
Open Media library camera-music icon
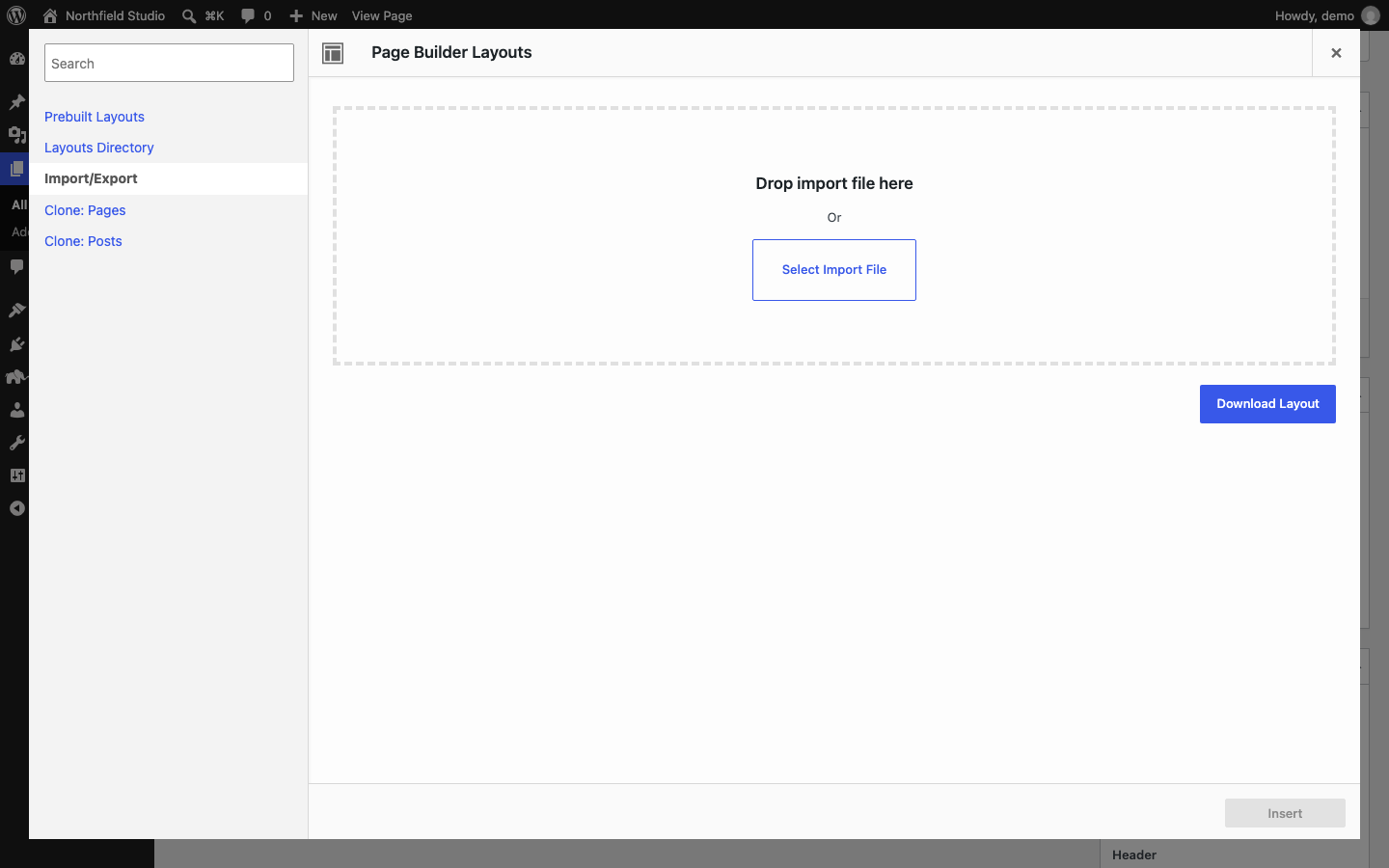coord(16,135)
